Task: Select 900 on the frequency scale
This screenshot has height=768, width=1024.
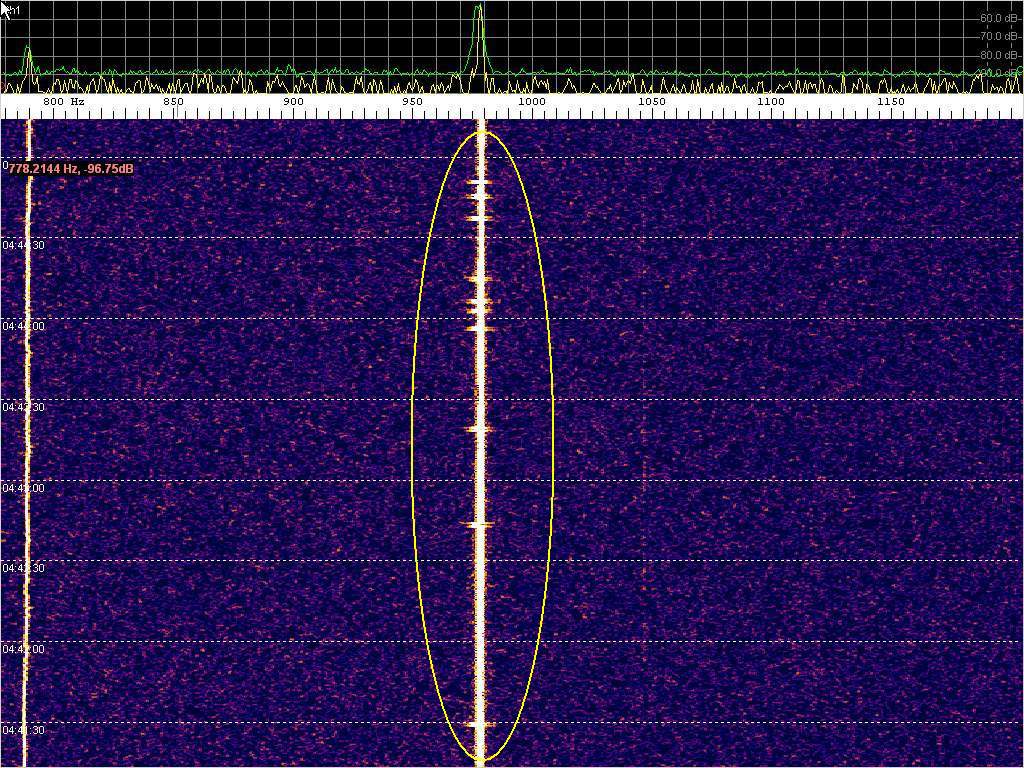Action: [x=293, y=102]
